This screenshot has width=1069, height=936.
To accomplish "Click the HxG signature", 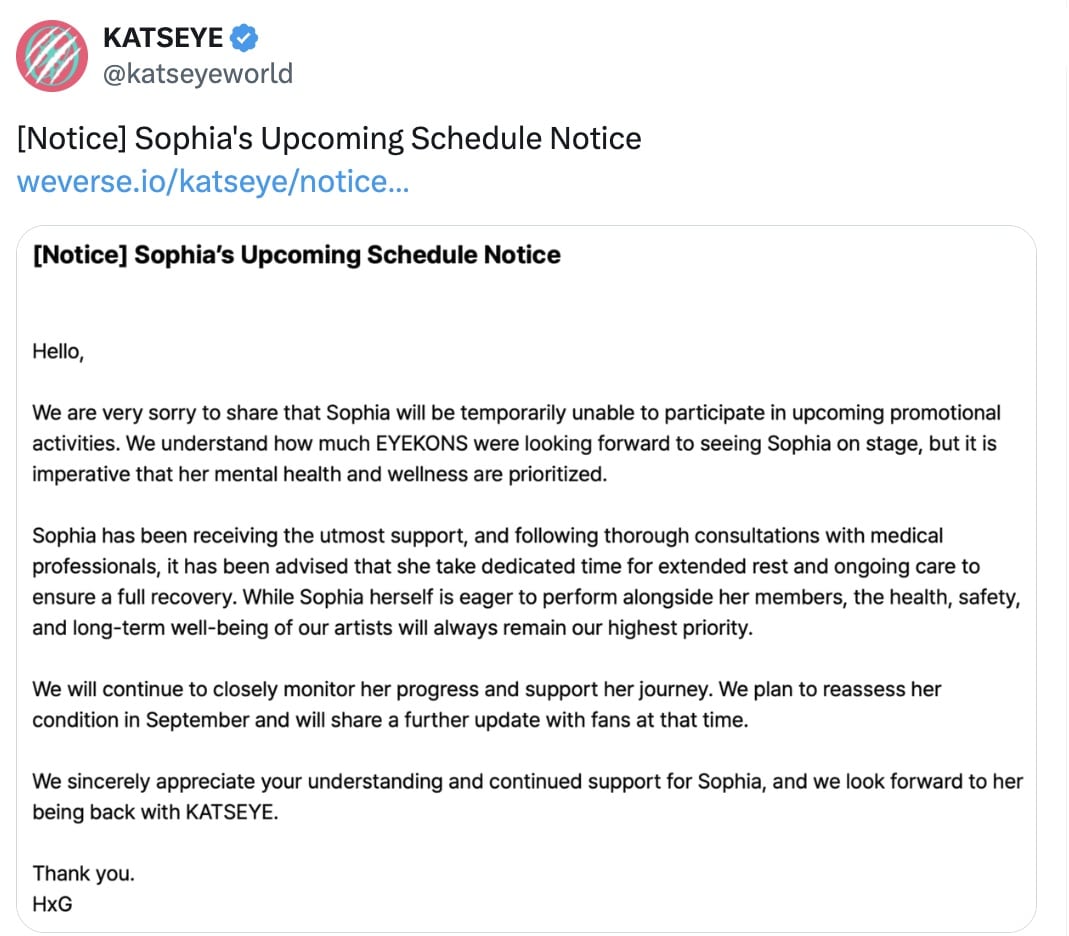I will tap(52, 904).
